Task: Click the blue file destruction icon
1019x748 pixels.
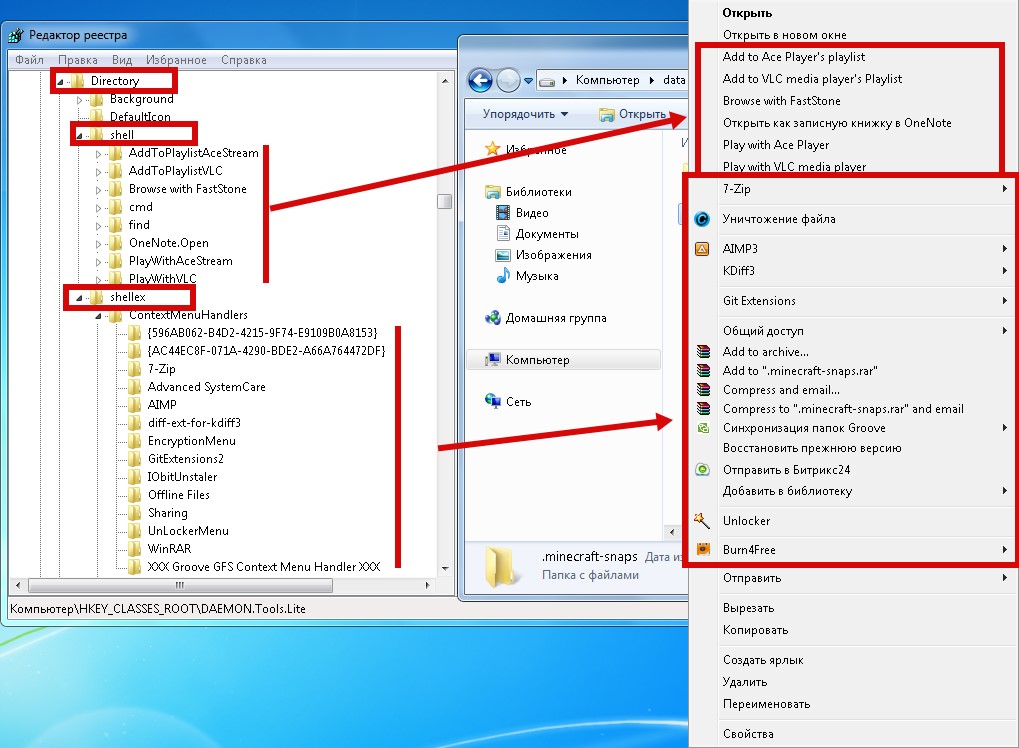Action: (702, 219)
